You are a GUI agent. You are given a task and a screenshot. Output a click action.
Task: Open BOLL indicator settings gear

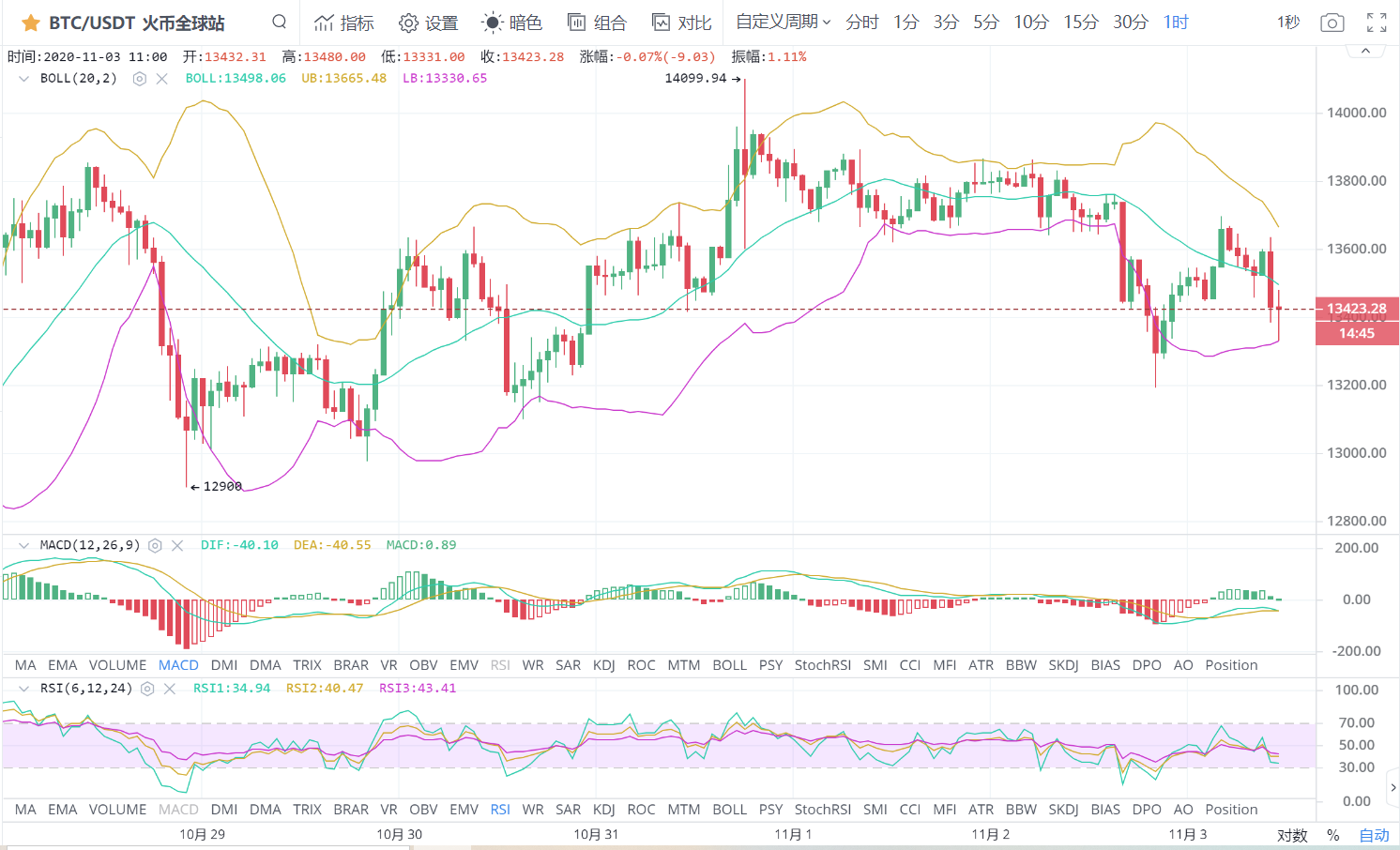pos(140,79)
